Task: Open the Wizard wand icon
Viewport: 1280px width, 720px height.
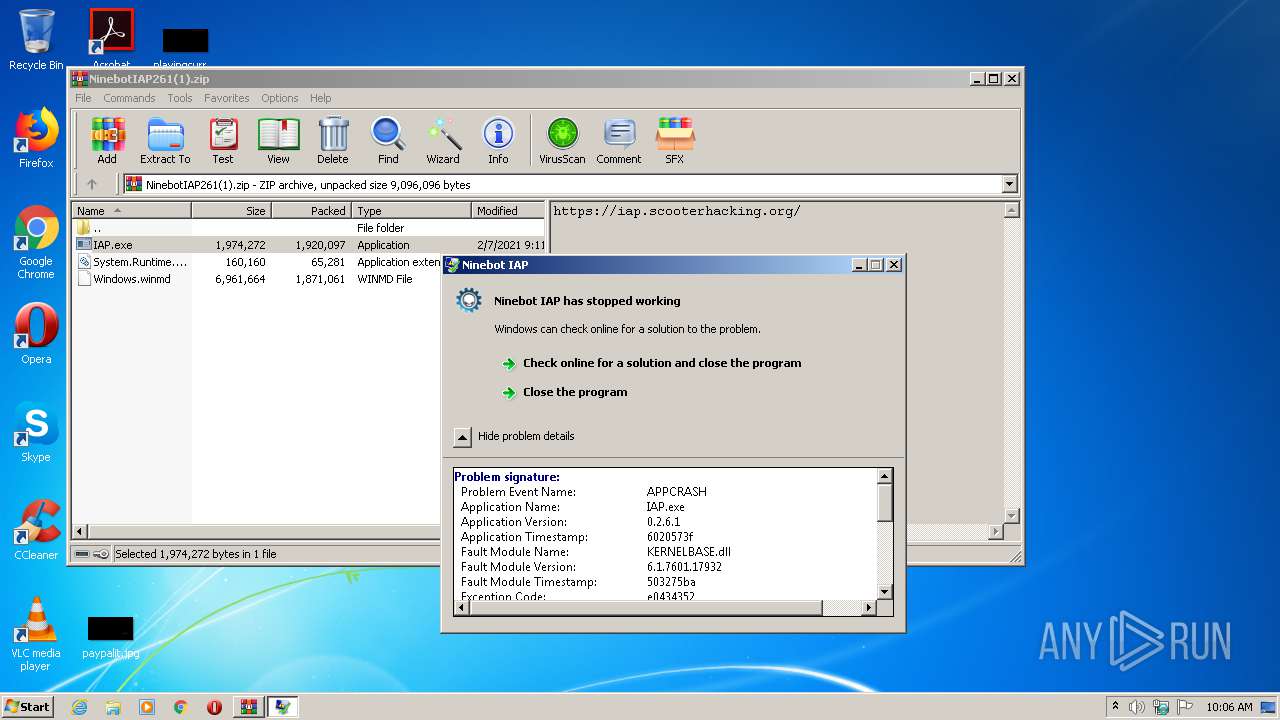Action: tap(443, 141)
